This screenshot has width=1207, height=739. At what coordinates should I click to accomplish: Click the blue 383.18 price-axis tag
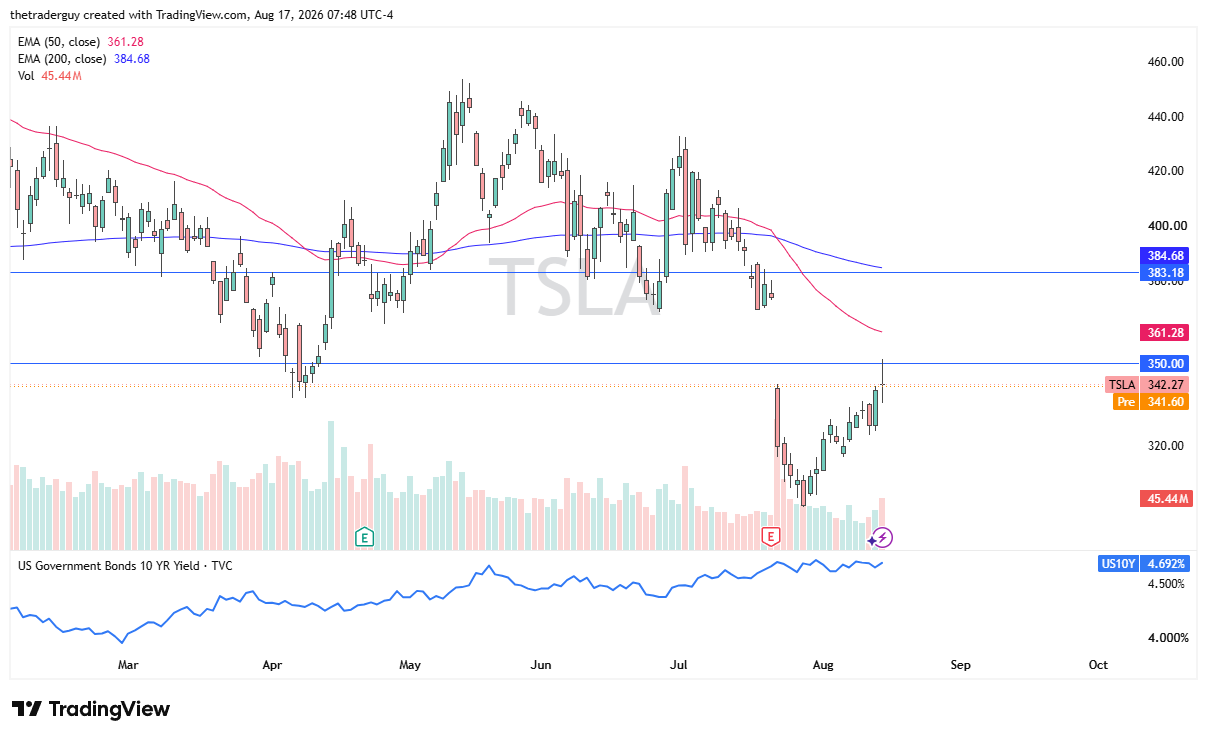[x=1164, y=272]
